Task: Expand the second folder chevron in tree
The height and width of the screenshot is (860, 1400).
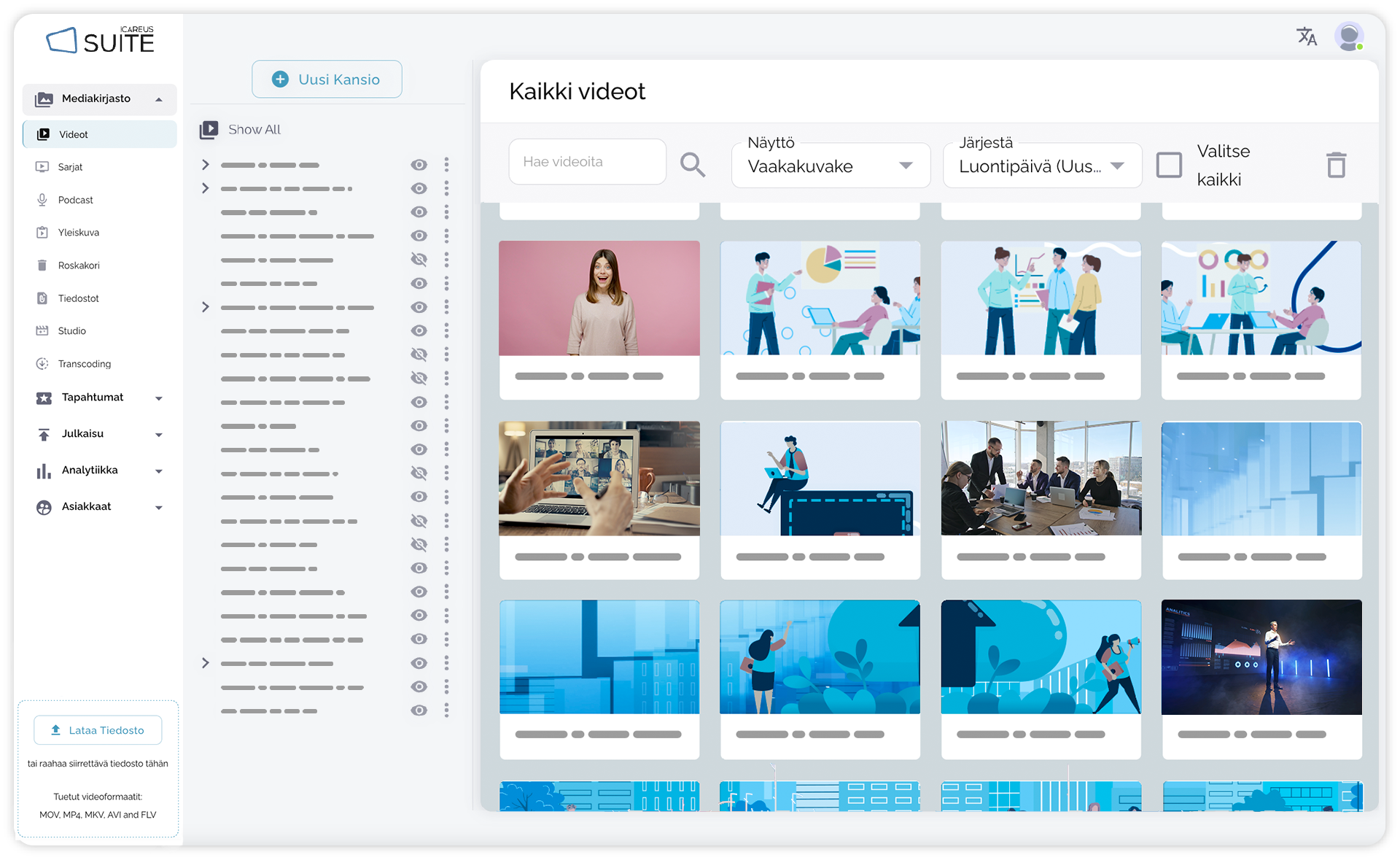Action: click(x=206, y=188)
